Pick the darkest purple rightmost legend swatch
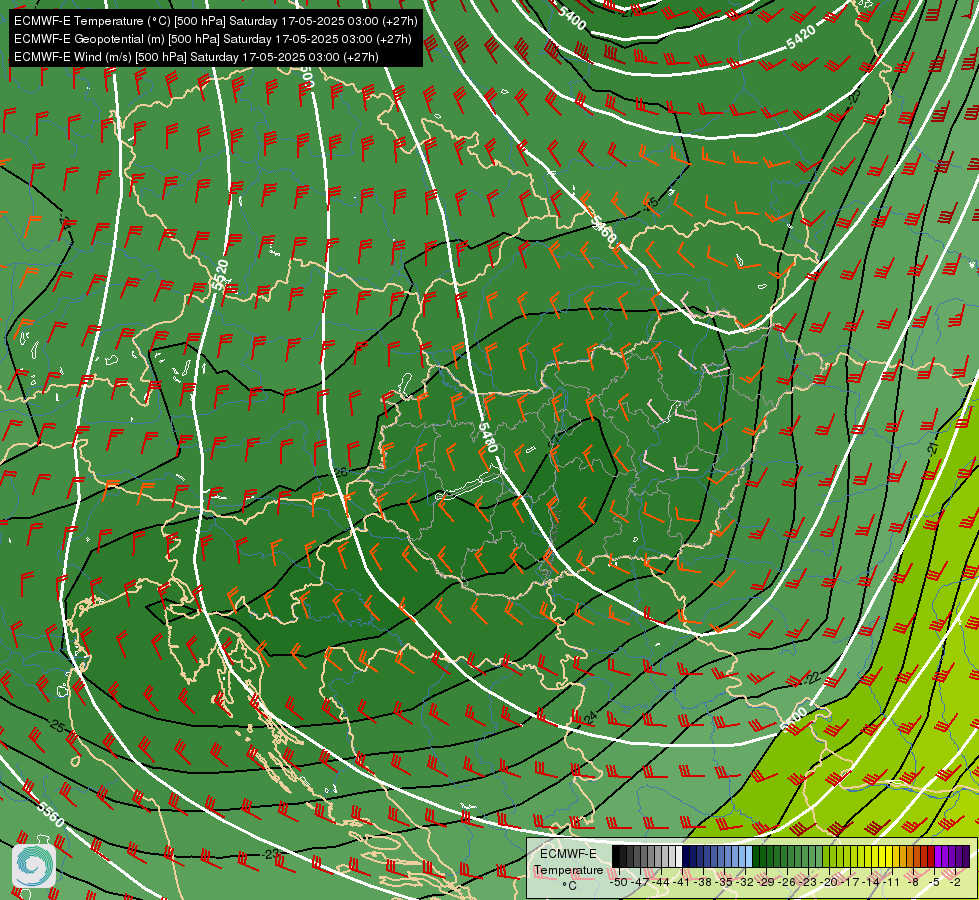Viewport: 979px width, 900px height. (967, 856)
